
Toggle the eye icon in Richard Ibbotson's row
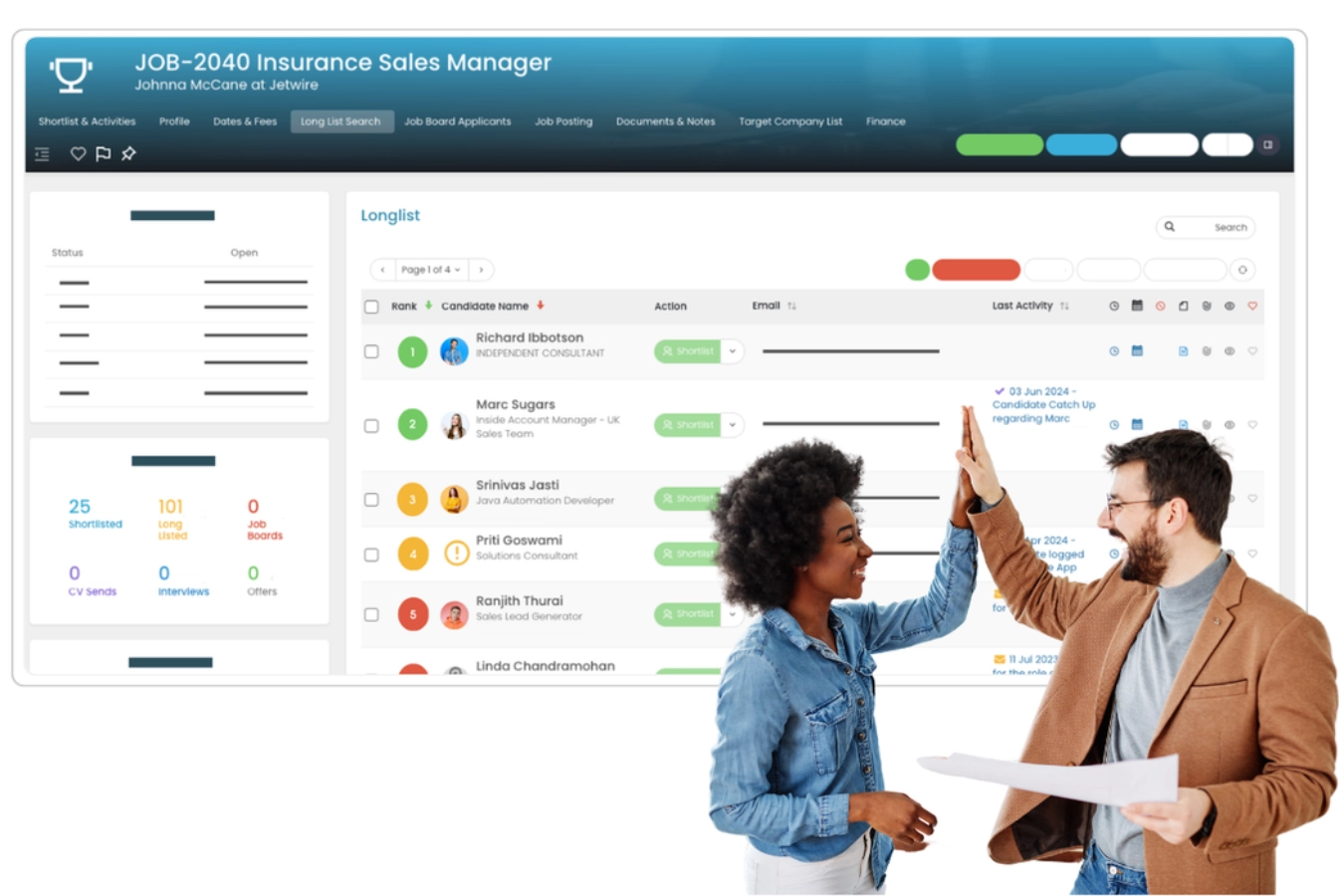[x=1230, y=351]
